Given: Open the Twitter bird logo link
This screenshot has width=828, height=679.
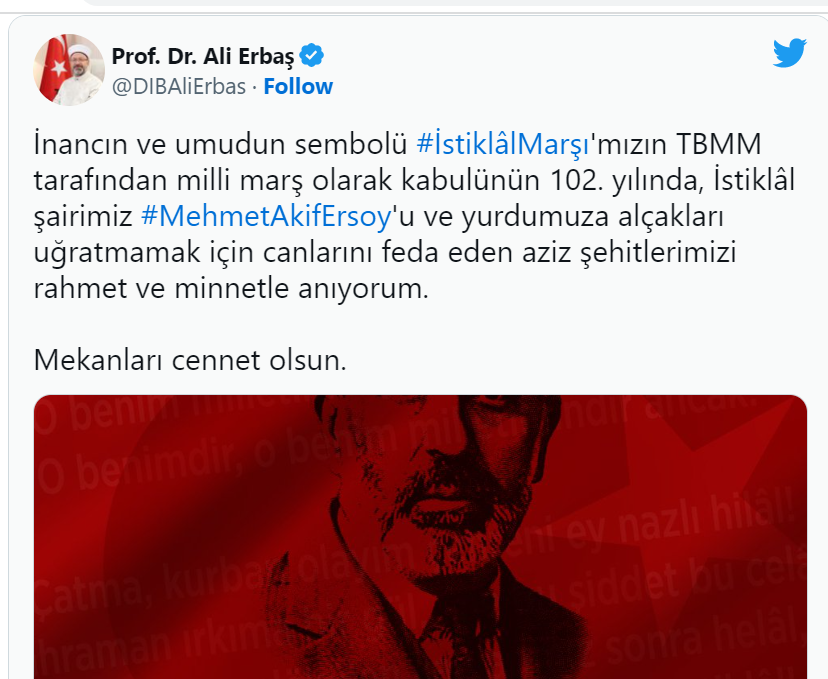Looking at the screenshot, I should 789,53.
